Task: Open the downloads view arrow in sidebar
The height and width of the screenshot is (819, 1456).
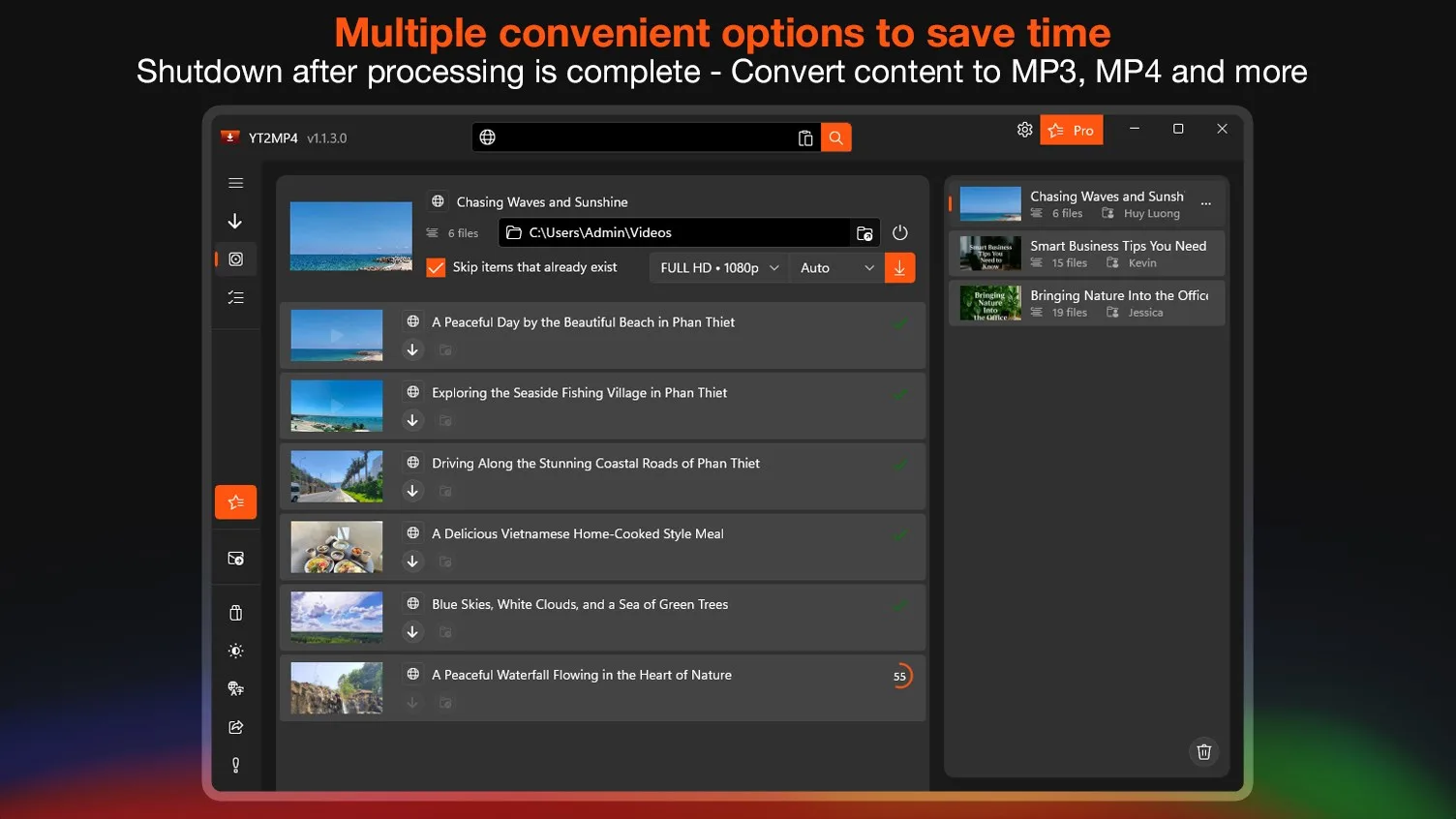Action: point(235,222)
